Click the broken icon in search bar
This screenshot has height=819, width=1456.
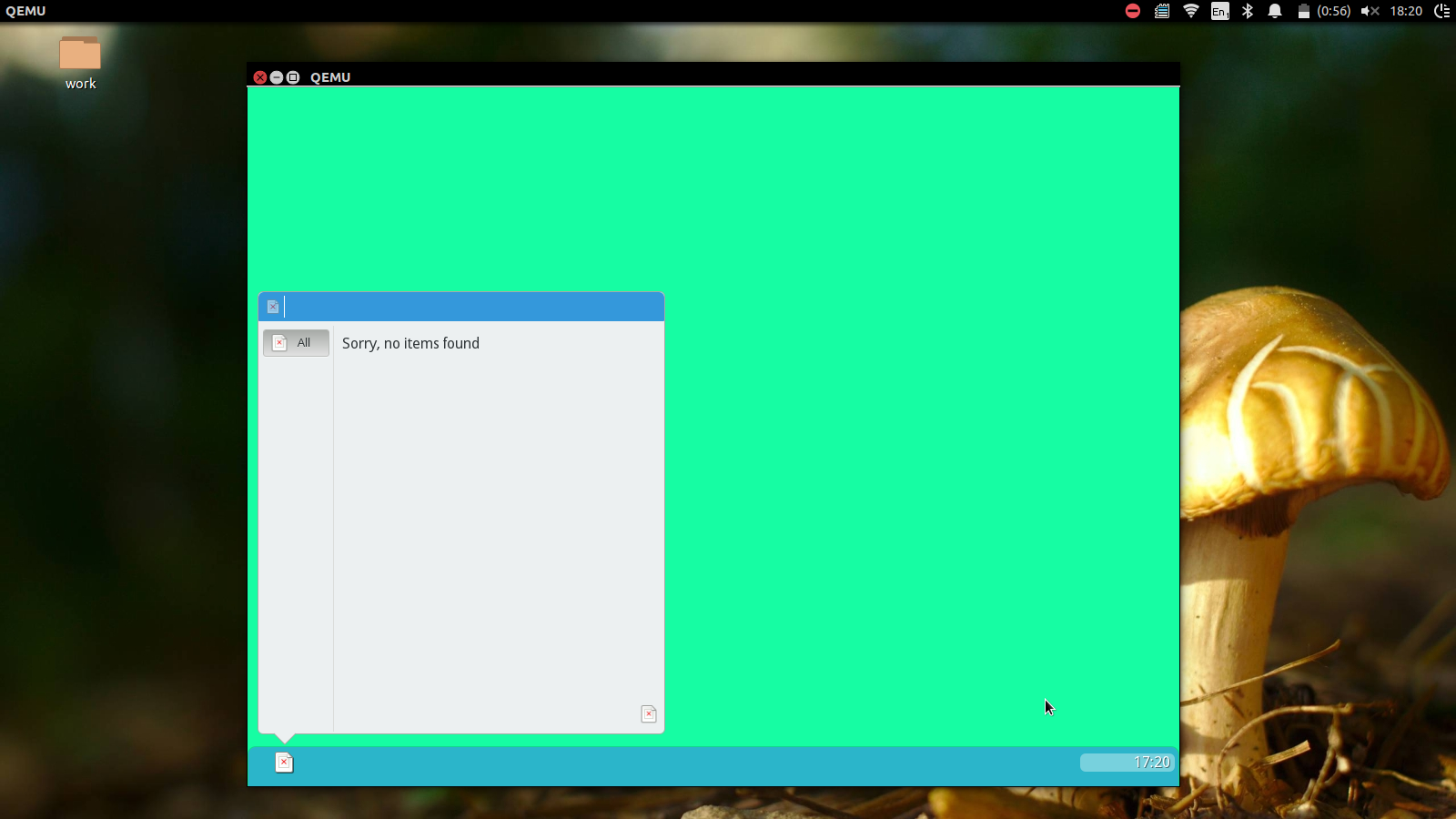coord(273,307)
